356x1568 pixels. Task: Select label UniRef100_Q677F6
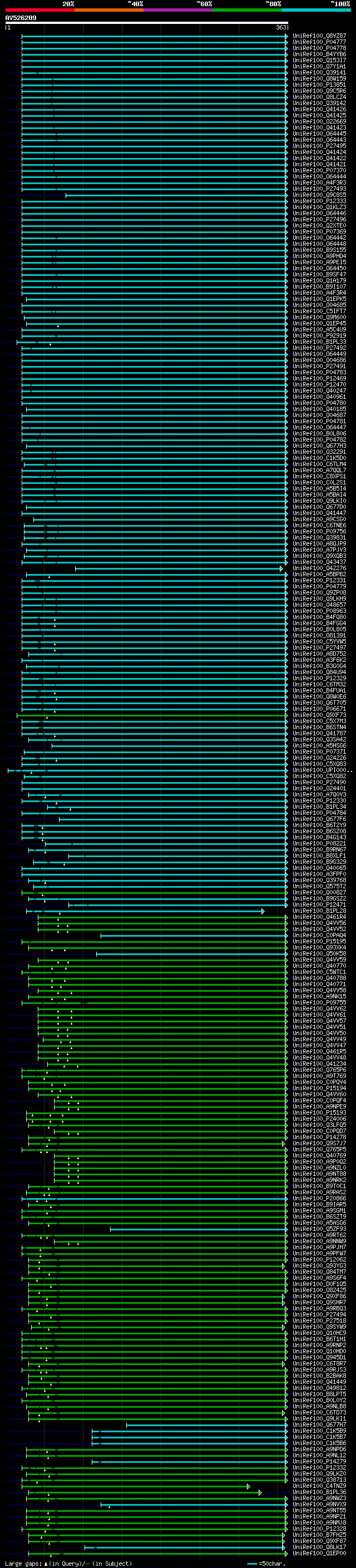[319, 819]
